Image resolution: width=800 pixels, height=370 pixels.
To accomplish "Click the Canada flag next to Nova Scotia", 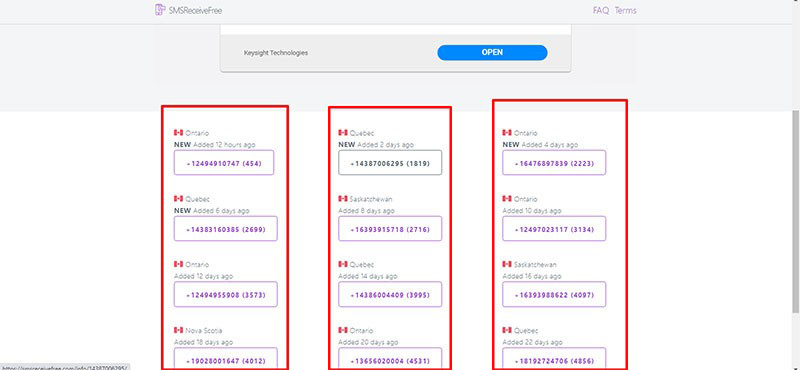I will coord(178,330).
